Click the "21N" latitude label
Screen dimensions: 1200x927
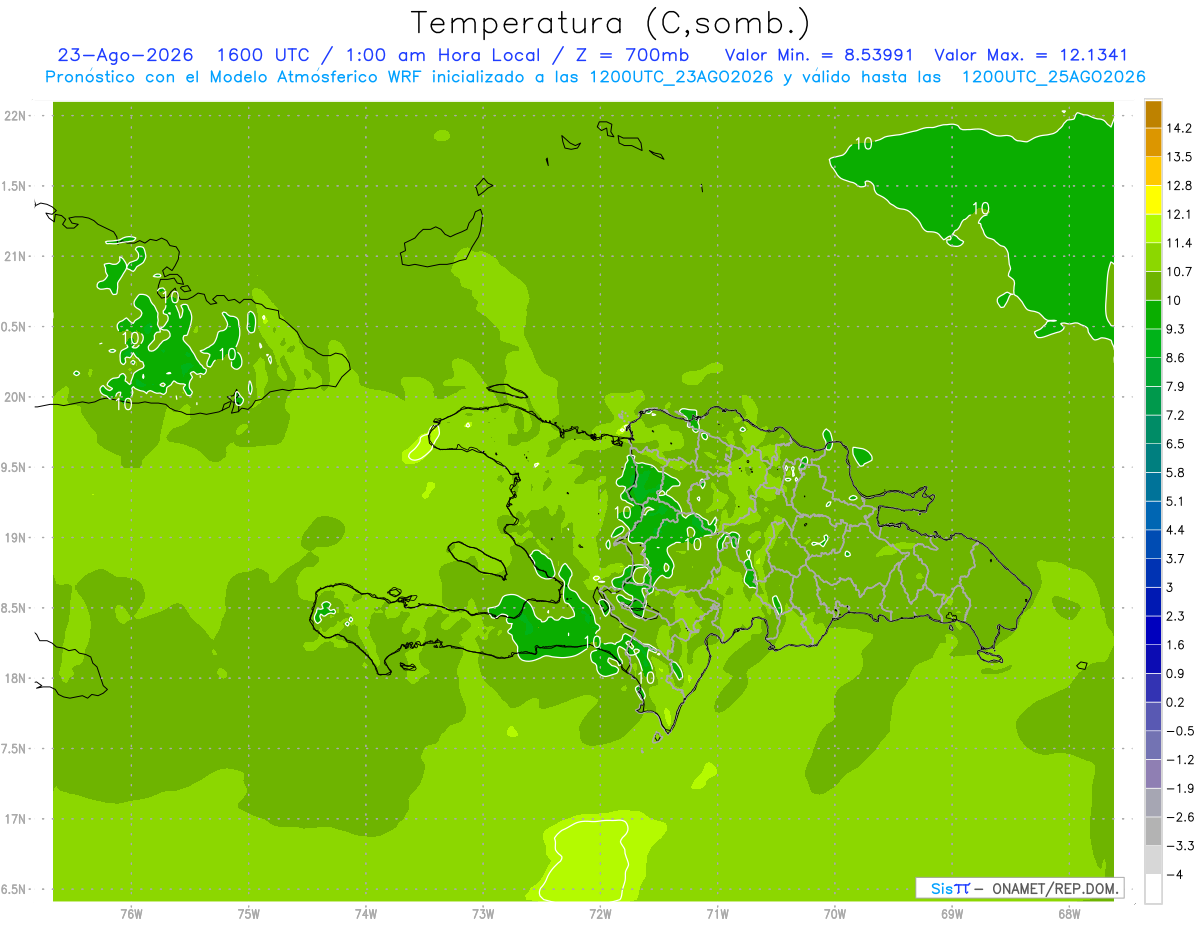[16, 257]
